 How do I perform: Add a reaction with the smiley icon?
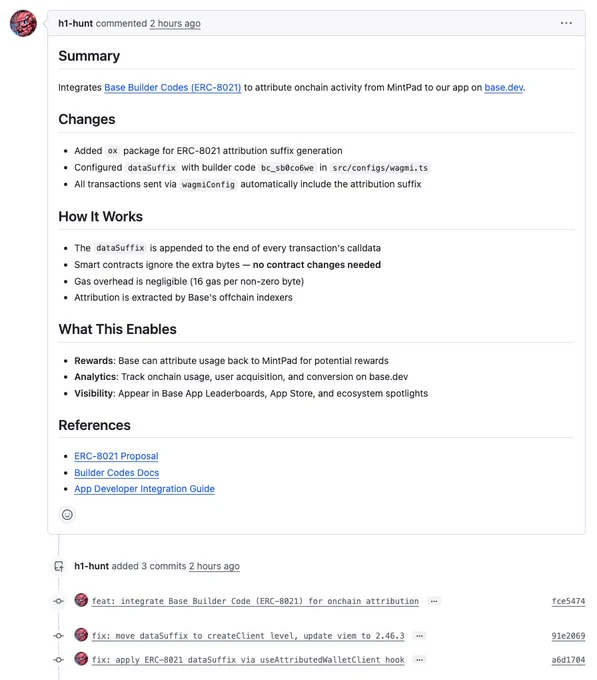coord(67,515)
